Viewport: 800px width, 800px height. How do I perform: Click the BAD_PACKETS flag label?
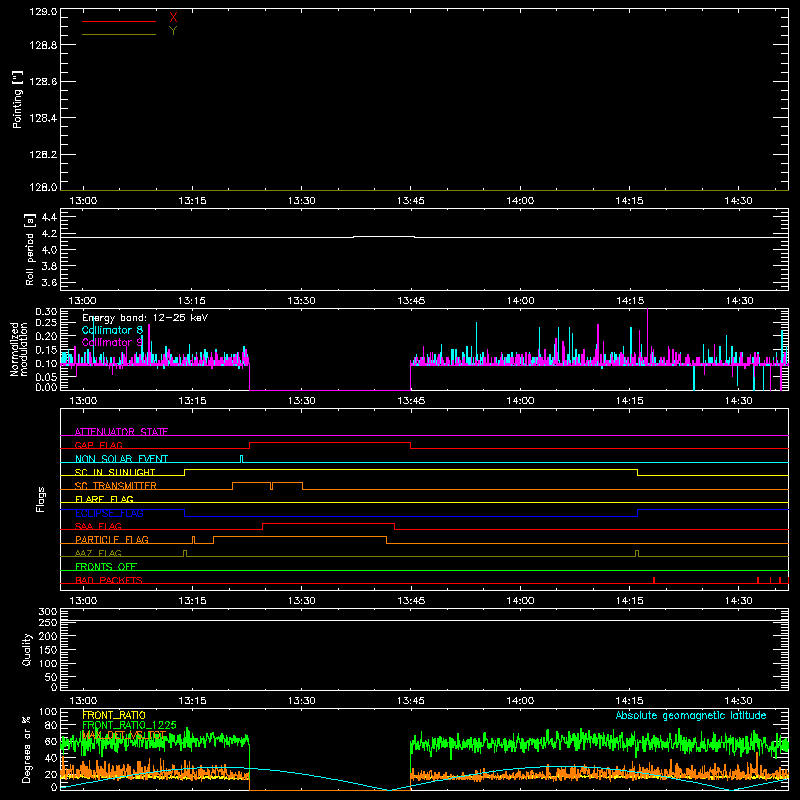(109, 580)
